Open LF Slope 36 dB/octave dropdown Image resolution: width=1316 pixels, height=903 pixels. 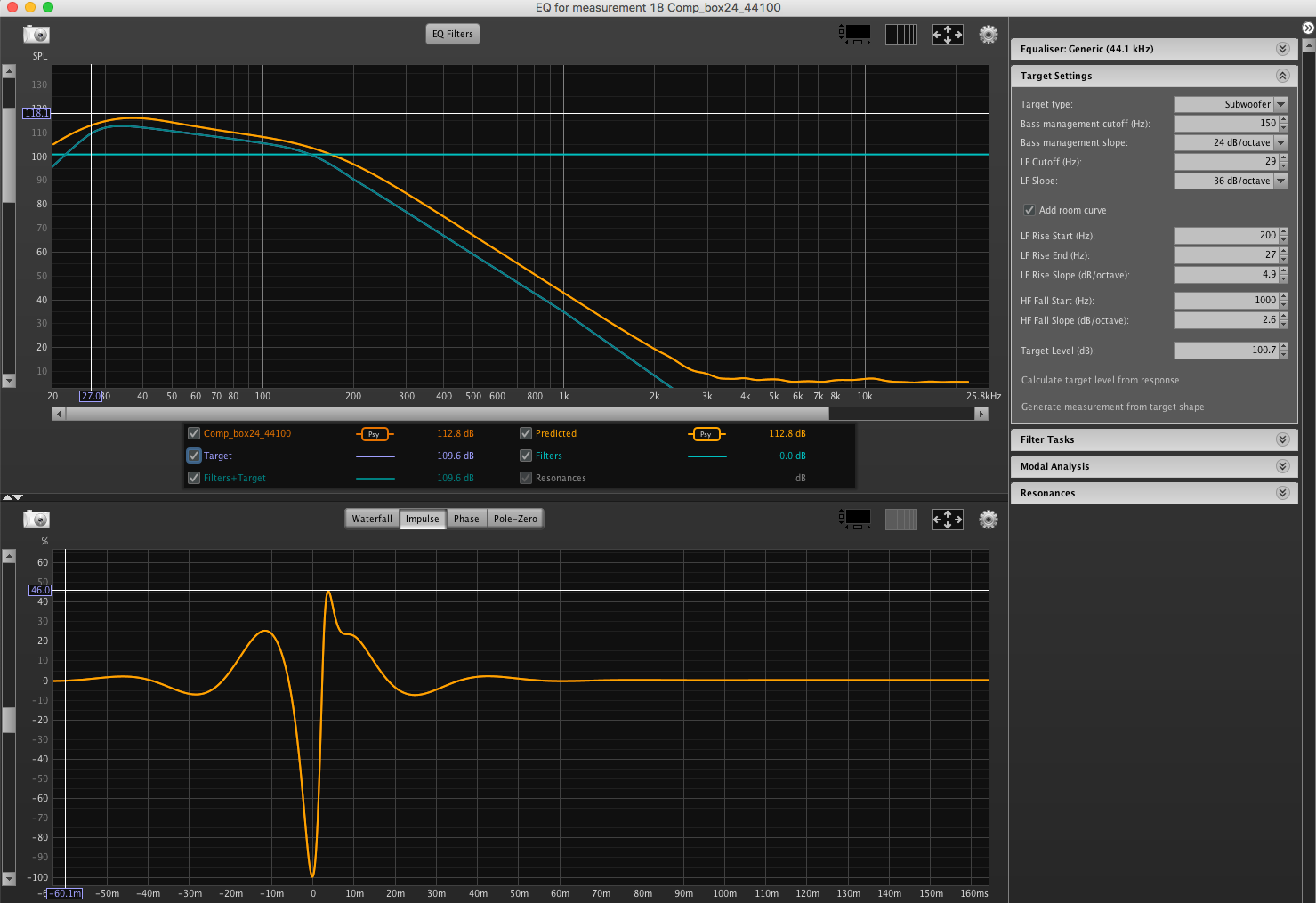1231,181
